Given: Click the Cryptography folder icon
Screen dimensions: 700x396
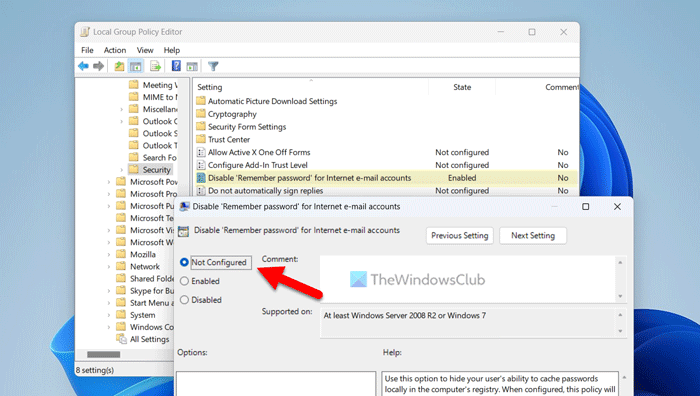Looking at the screenshot, I should tap(201, 114).
